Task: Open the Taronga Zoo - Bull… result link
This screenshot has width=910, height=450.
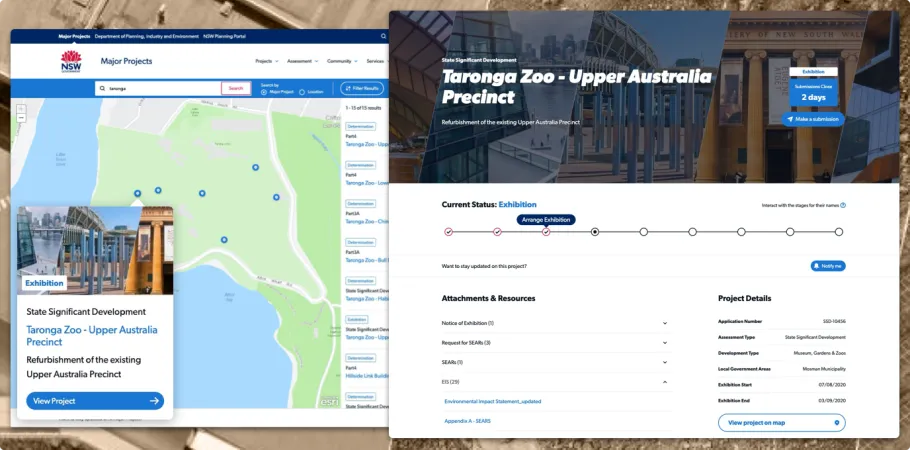Action: coord(367,260)
